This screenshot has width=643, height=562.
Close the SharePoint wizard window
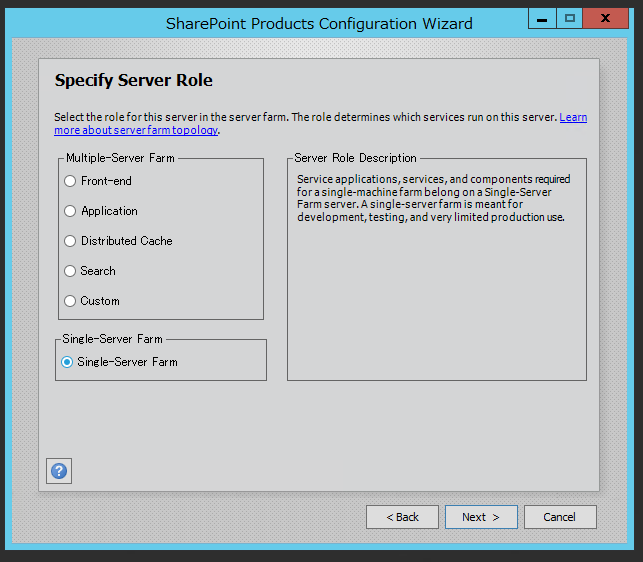pos(606,18)
